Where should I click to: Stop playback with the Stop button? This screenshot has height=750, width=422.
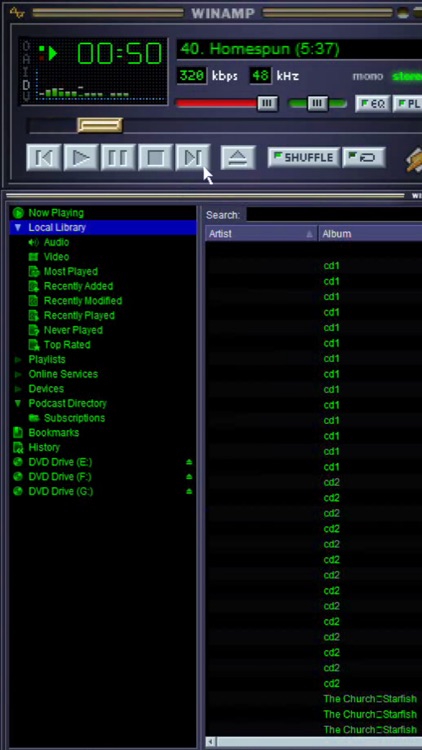[x=155, y=157]
